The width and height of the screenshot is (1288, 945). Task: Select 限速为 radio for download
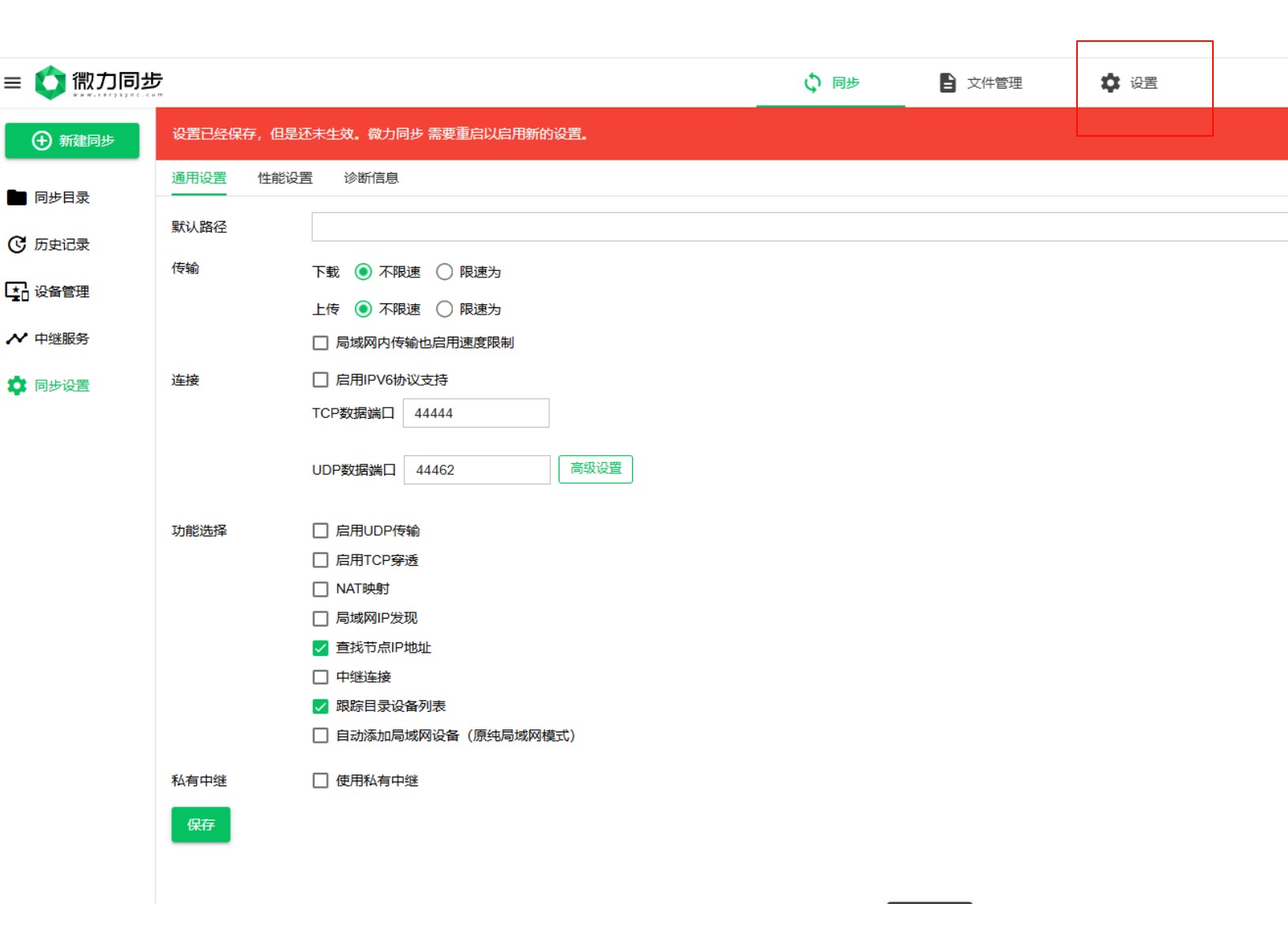tap(445, 272)
